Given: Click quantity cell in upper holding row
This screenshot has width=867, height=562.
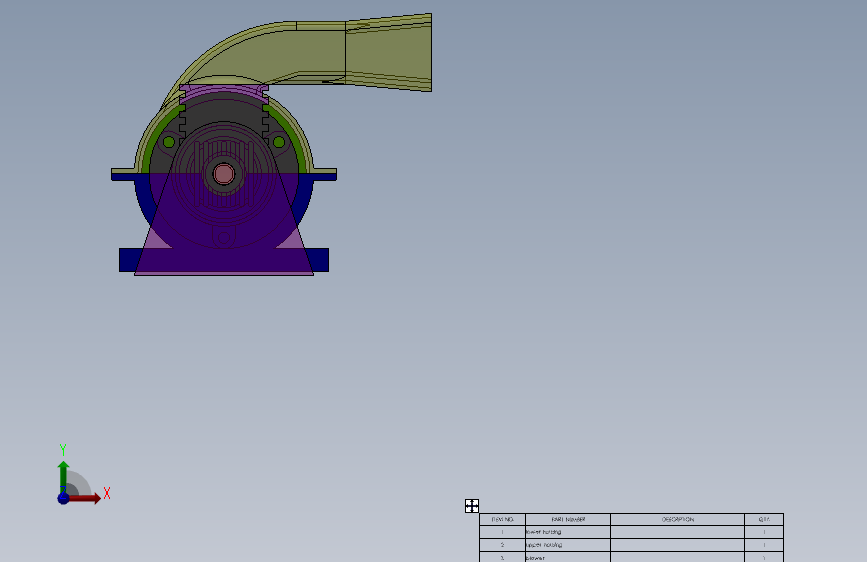Looking at the screenshot, I should tap(764, 545).
